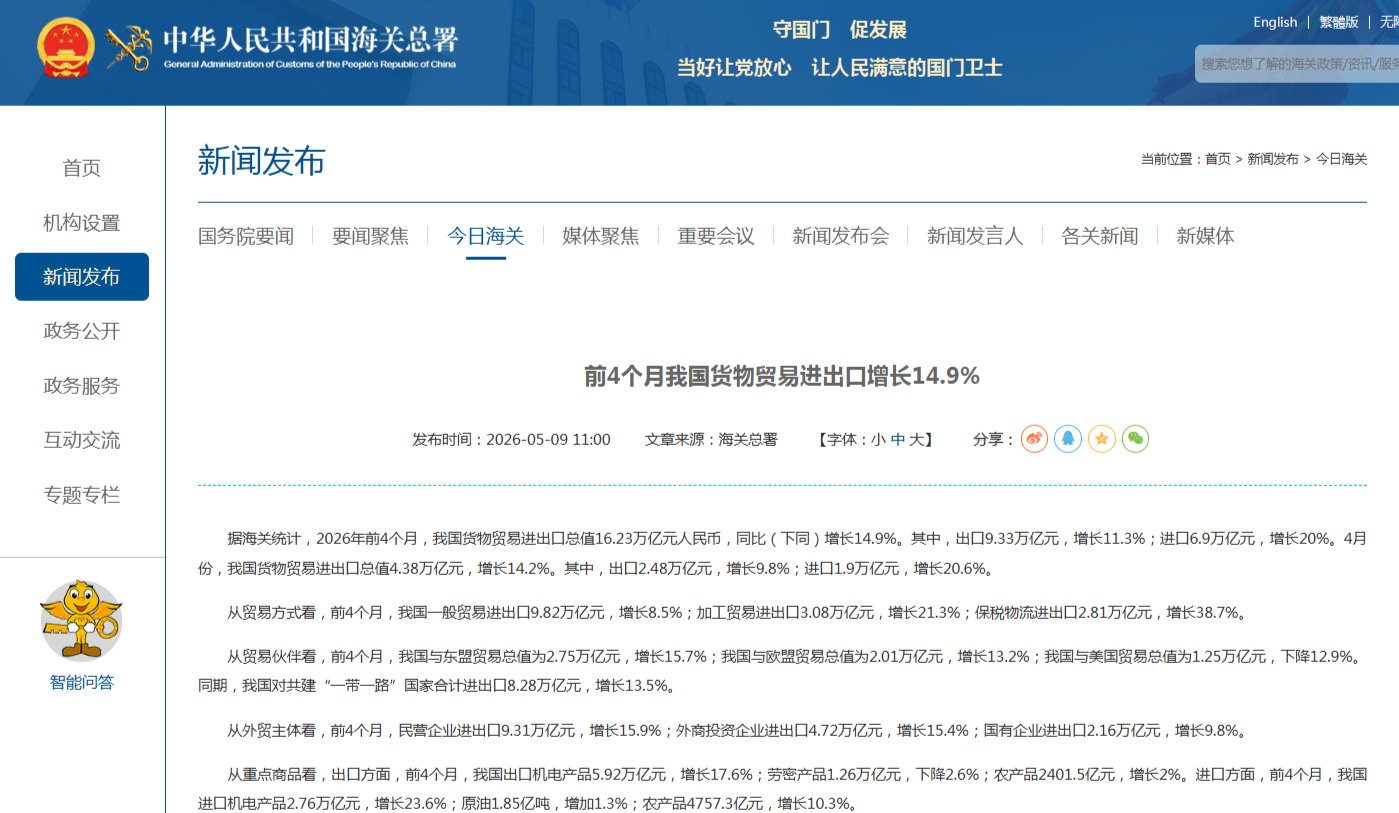Switch to 繁體版 traditional Chinese

(x=1339, y=22)
